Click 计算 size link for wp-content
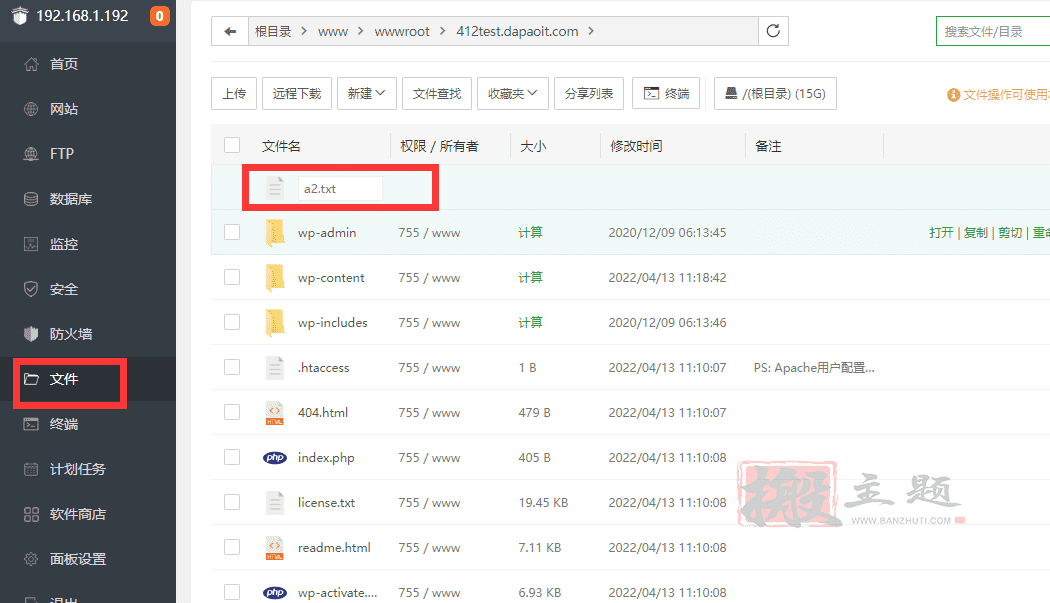 (530, 277)
